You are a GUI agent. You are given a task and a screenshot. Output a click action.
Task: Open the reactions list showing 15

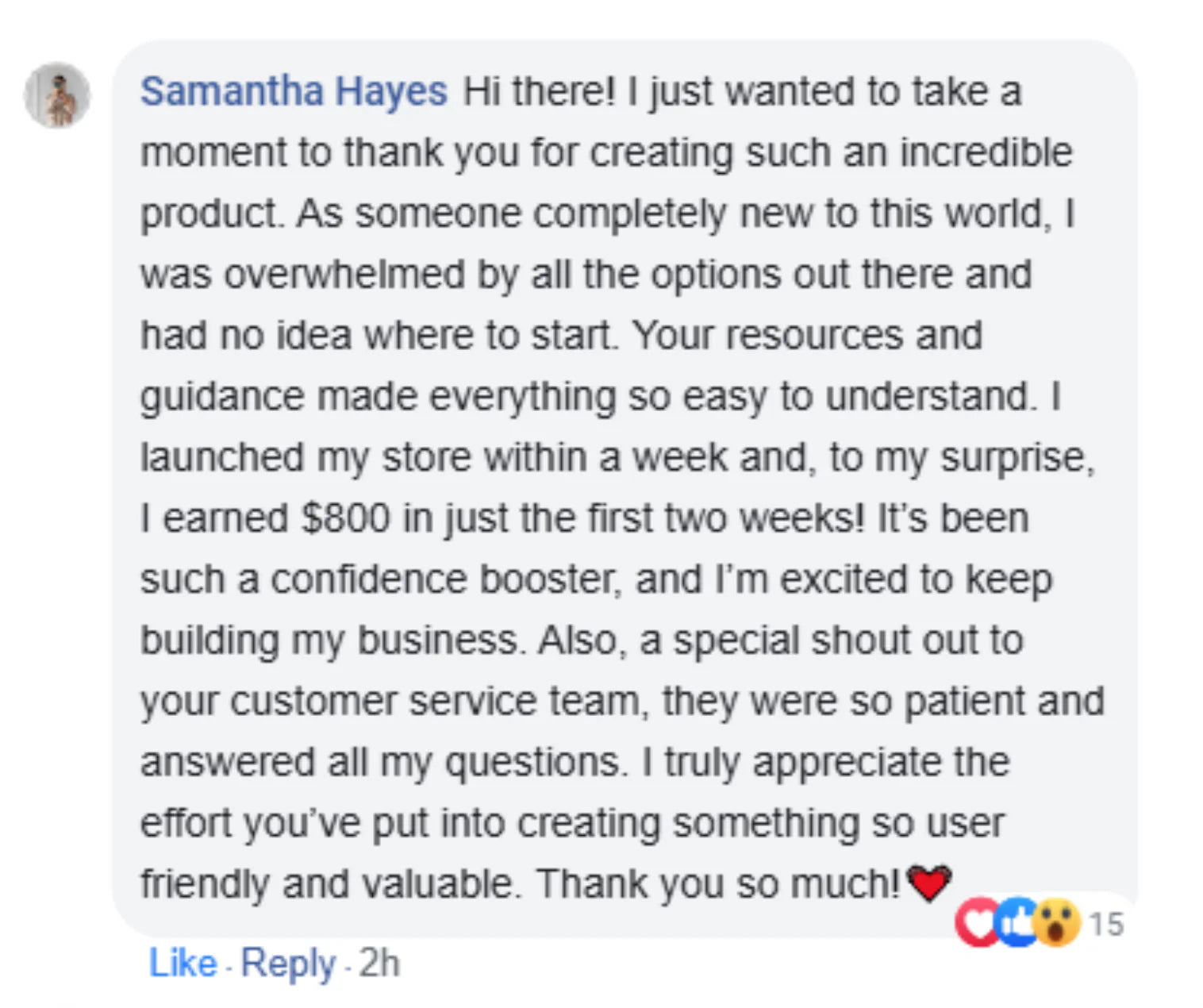coord(1106,924)
